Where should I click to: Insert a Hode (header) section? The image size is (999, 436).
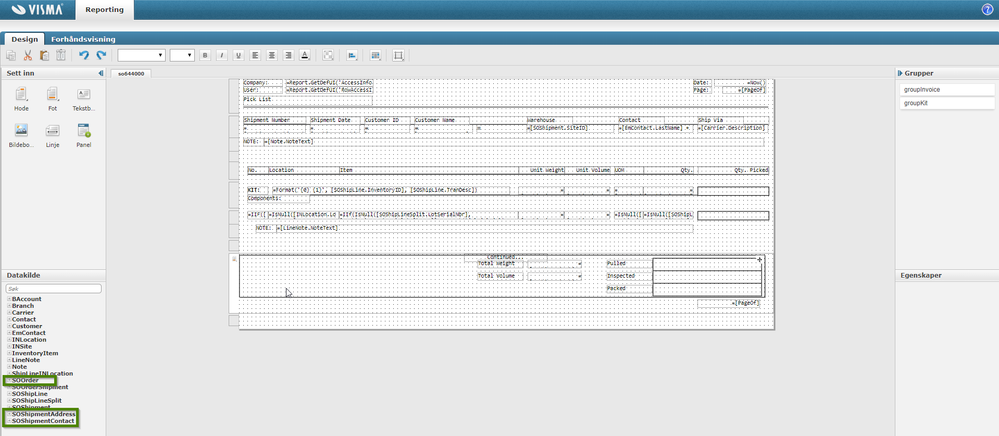tap(21, 100)
